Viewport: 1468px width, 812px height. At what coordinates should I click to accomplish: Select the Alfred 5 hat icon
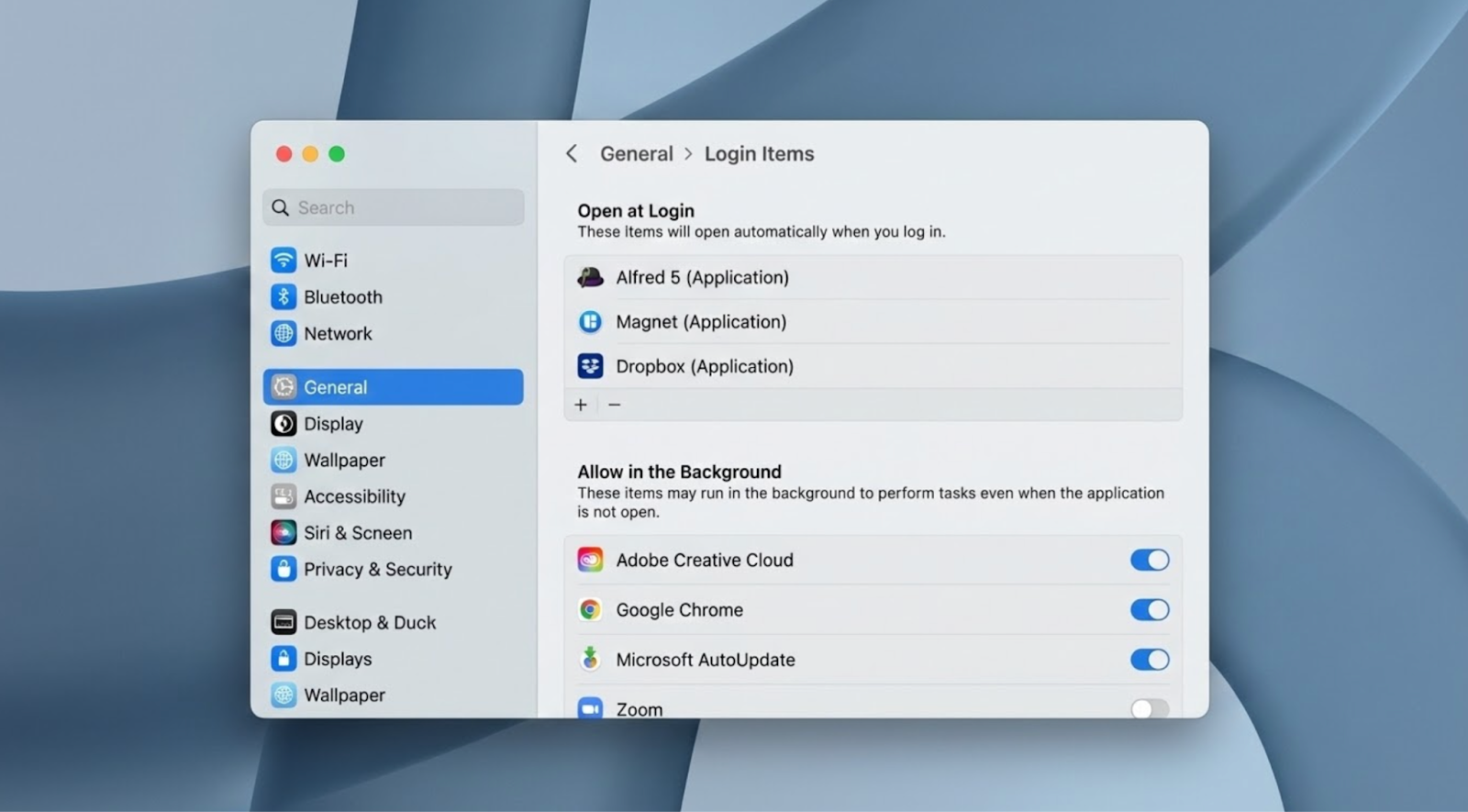(590, 277)
